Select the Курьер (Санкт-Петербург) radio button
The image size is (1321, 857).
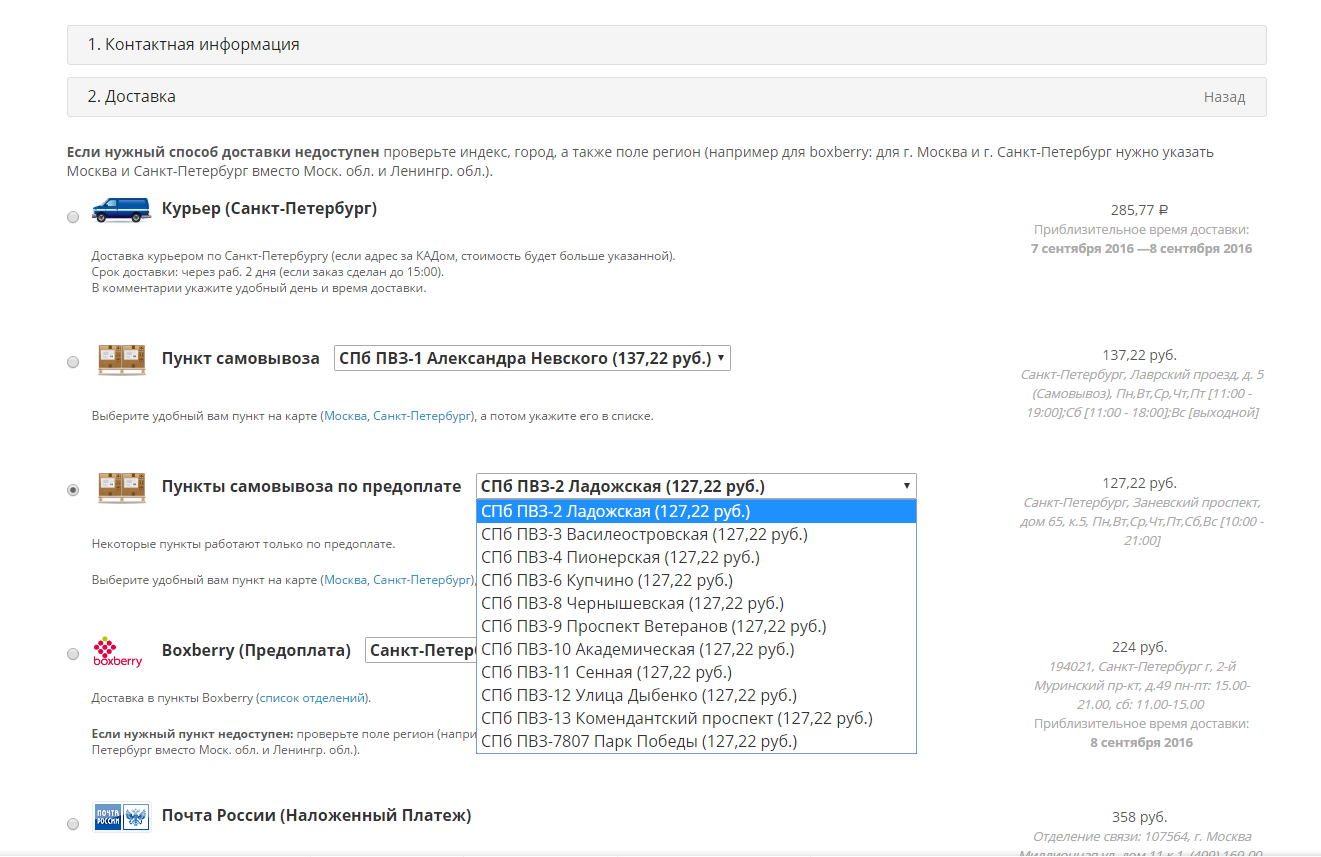(73, 217)
